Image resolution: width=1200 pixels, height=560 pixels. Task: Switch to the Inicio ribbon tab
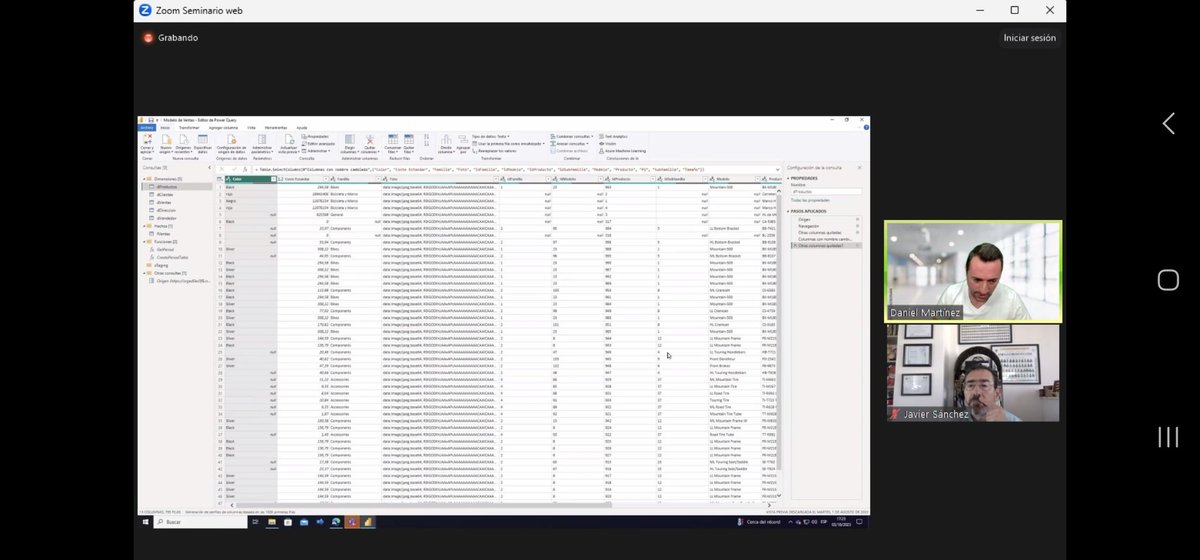pyautogui.click(x=165, y=128)
